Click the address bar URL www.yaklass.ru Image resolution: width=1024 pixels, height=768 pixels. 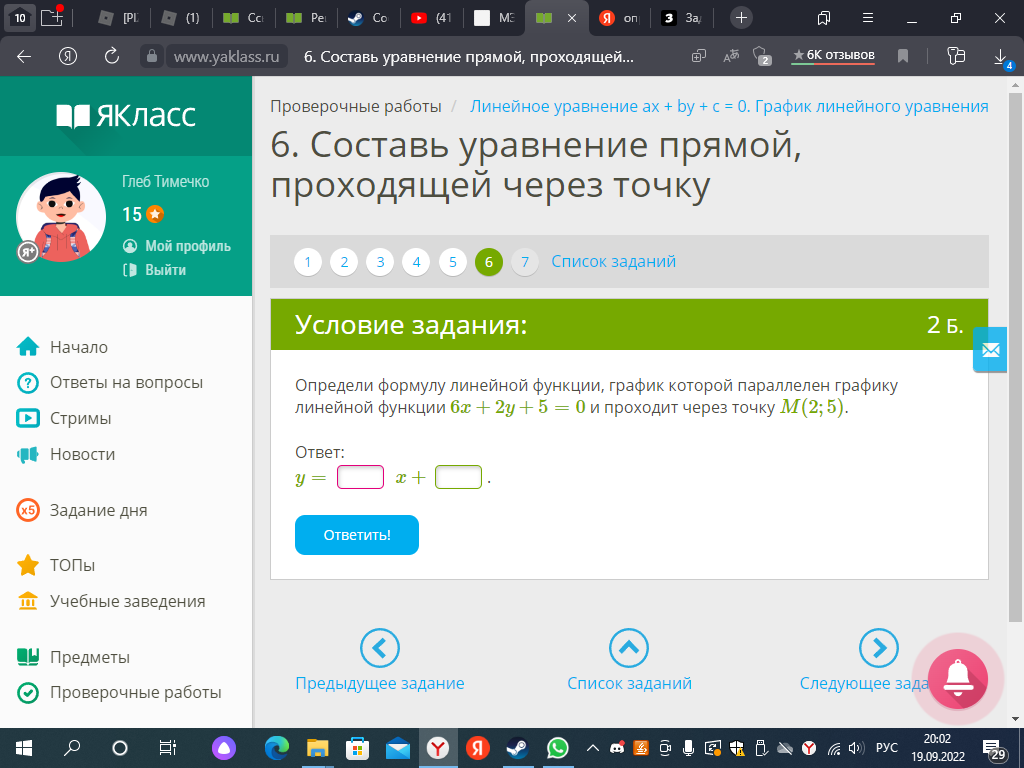pyautogui.click(x=226, y=57)
